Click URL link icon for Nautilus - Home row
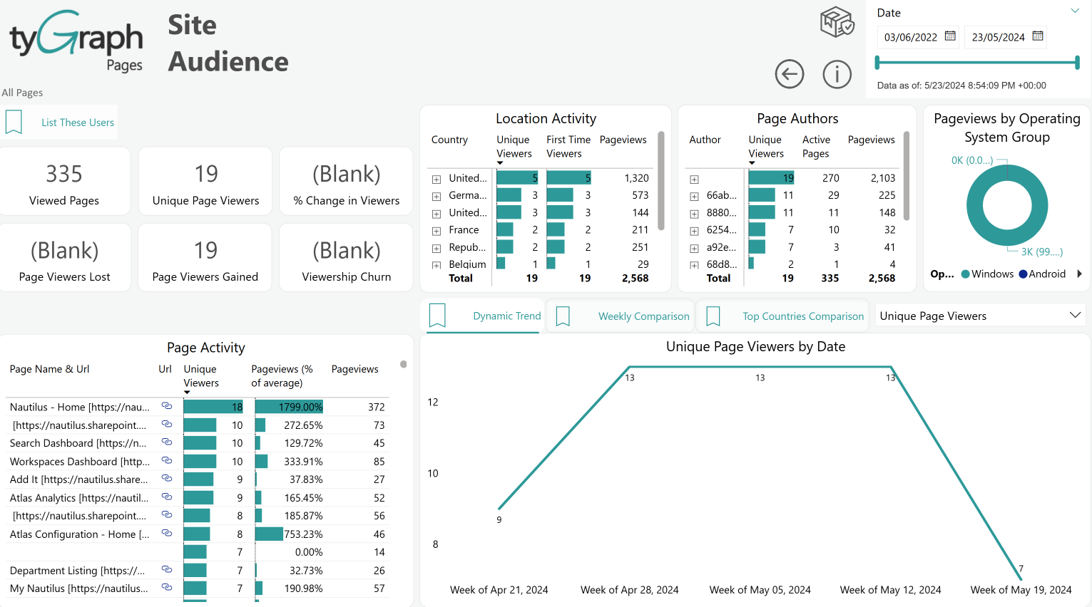 point(166,406)
